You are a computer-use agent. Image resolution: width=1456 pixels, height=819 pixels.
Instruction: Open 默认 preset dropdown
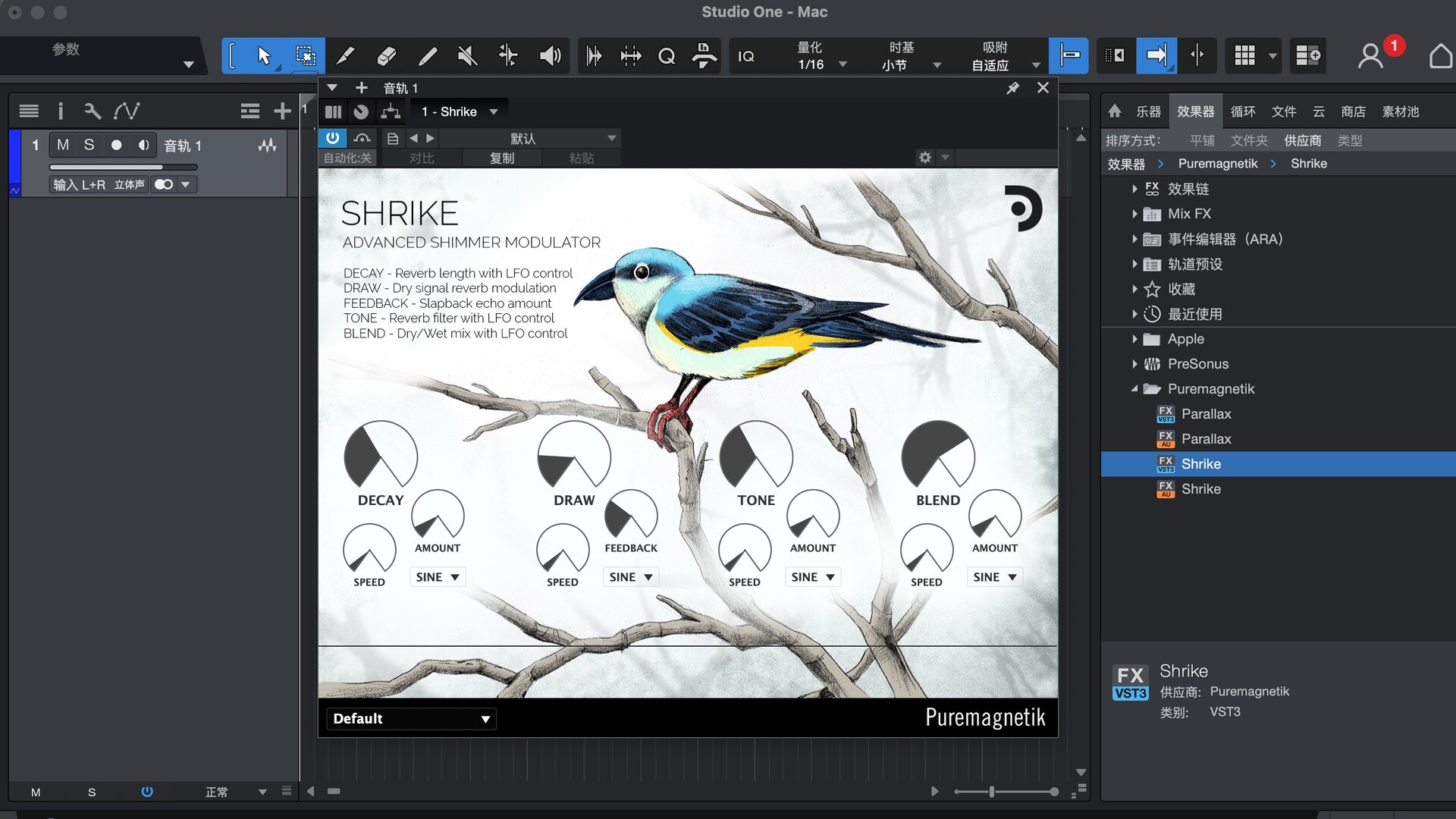[531, 138]
